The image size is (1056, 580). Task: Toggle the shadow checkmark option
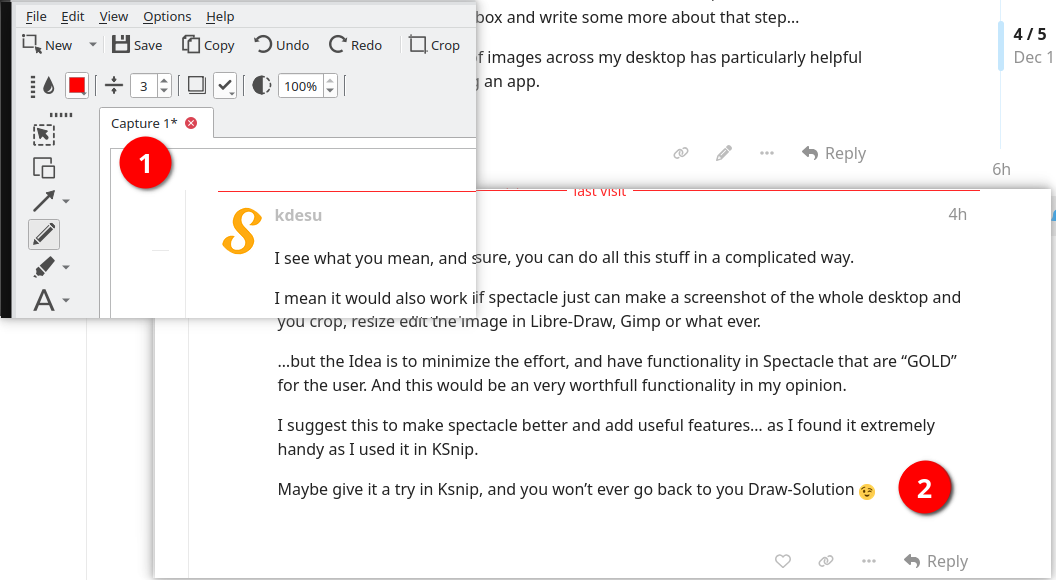tap(225, 86)
